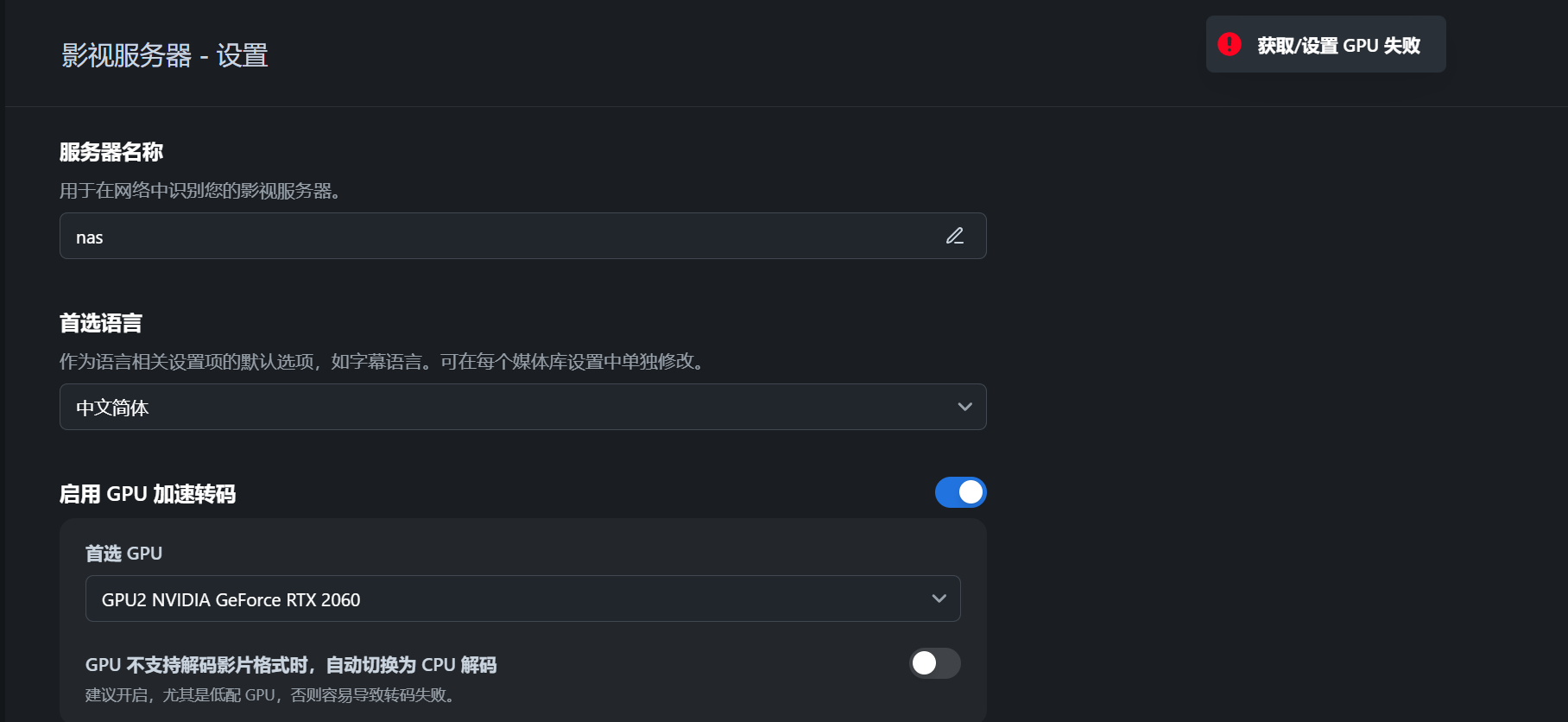
Task: Click the GPU 不支持解码影片格式时 option label
Action: [291, 665]
